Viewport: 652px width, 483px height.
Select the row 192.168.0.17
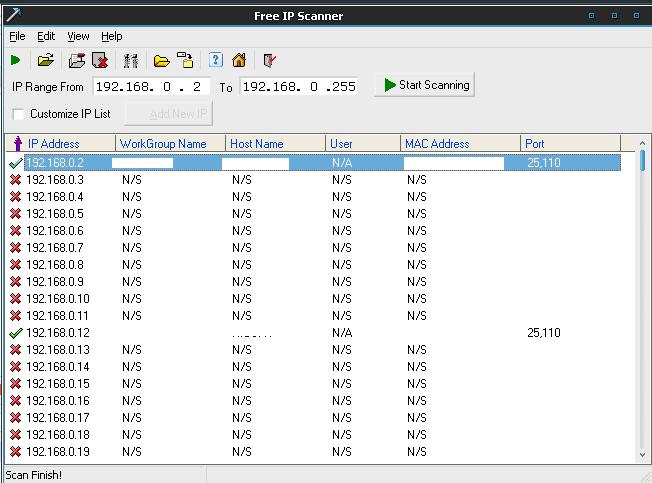pyautogui.click(x=314, y=418)
